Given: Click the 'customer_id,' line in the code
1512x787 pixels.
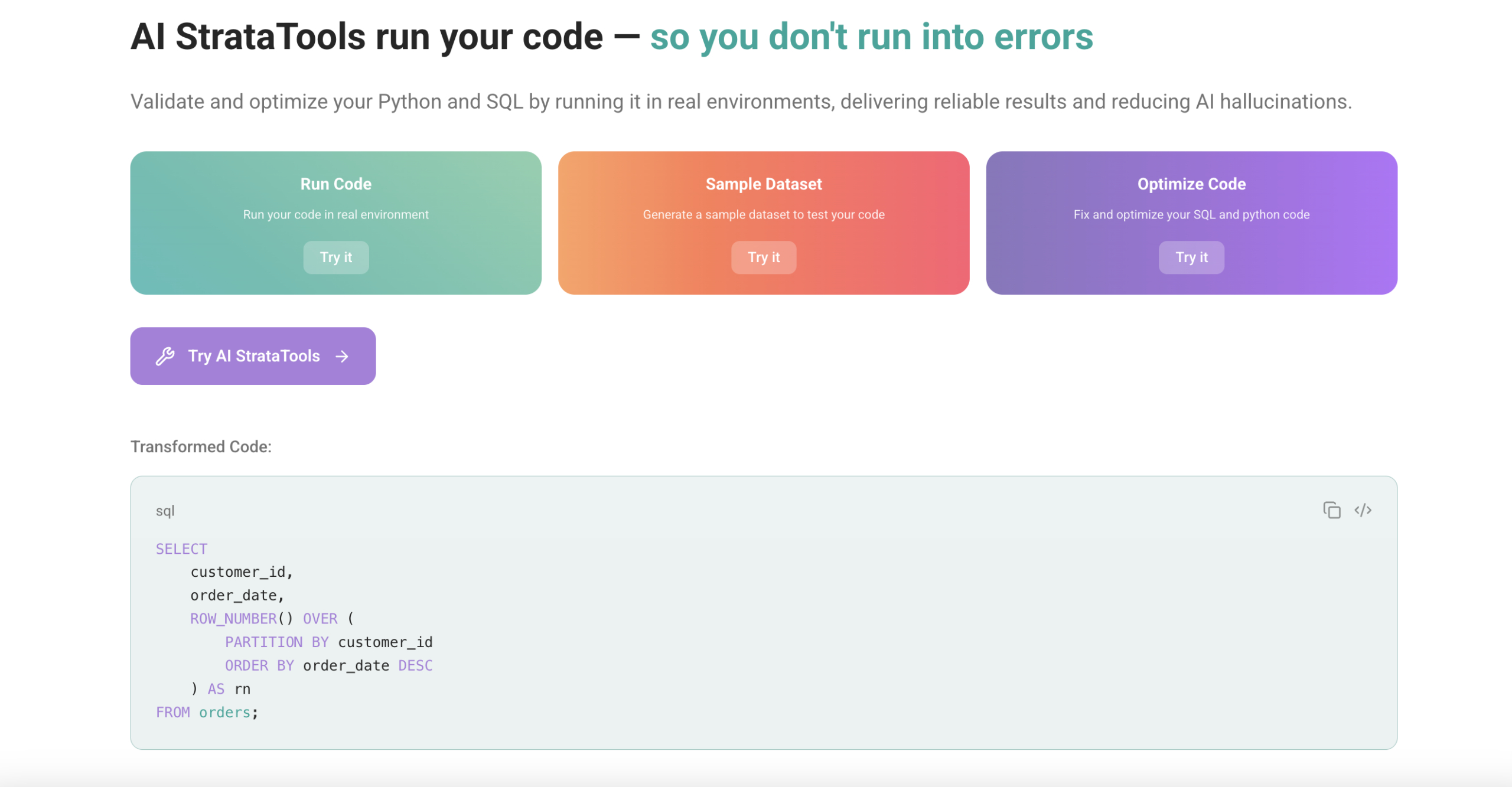Looking at the screenshot, I should (242, 572).
